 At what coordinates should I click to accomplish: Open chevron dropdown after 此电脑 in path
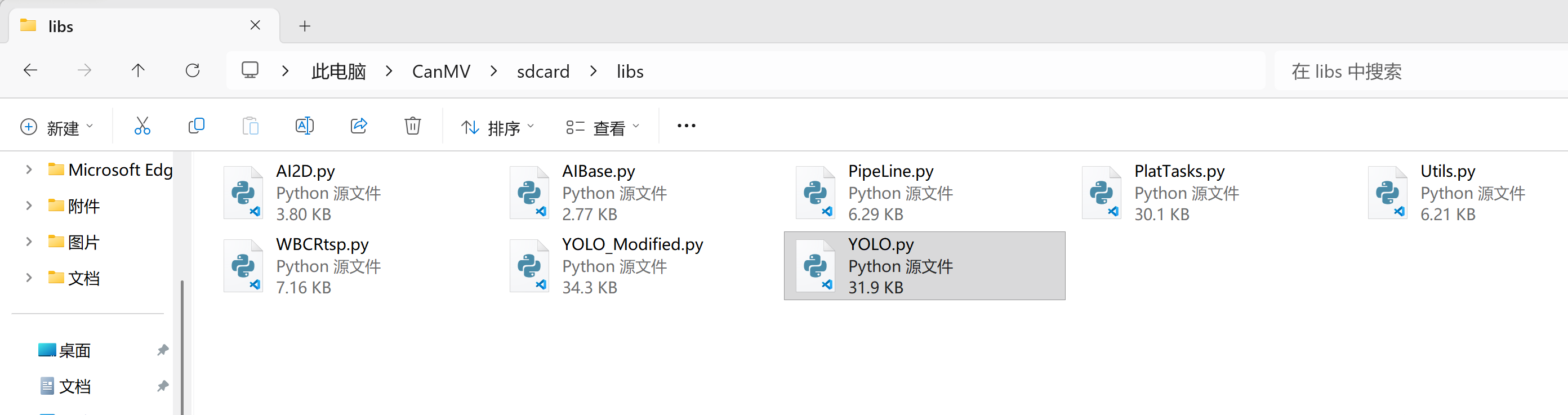click(x=389, y=71)
